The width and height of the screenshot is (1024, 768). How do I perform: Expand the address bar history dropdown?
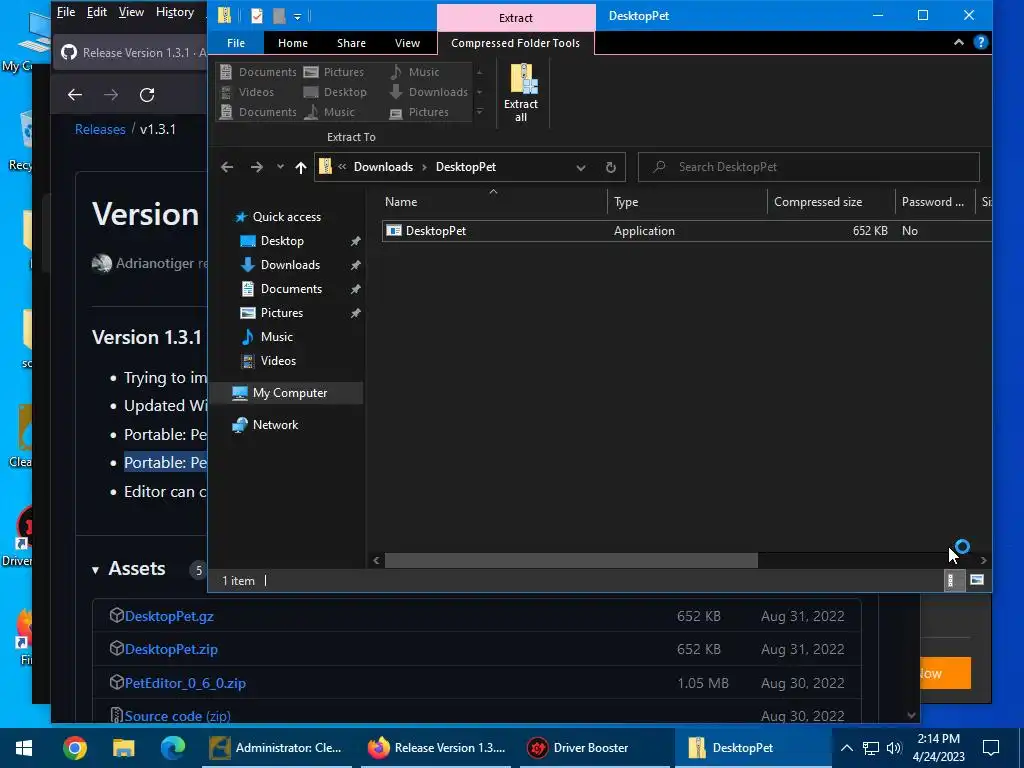581,167
